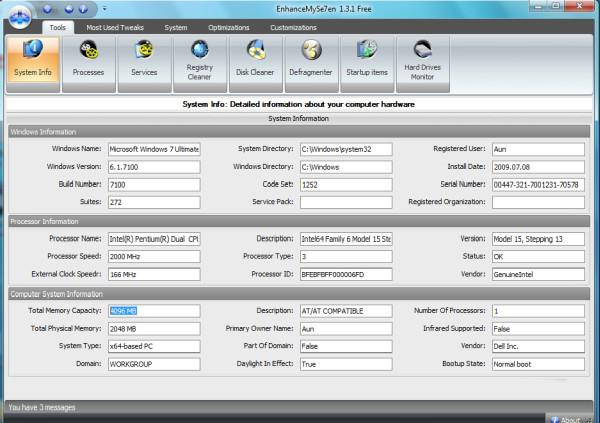This screenshot has width=600, height=423.
Task: Select the System tab
Action: (x=175, y=28)
